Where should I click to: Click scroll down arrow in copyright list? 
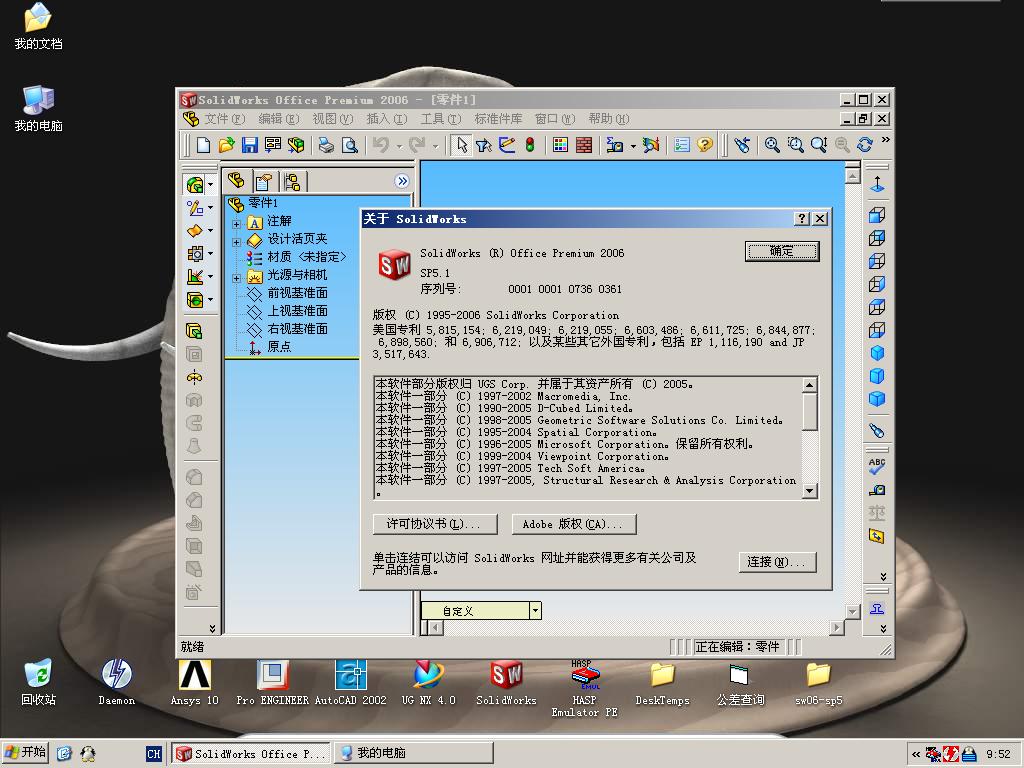pos(810,490)
